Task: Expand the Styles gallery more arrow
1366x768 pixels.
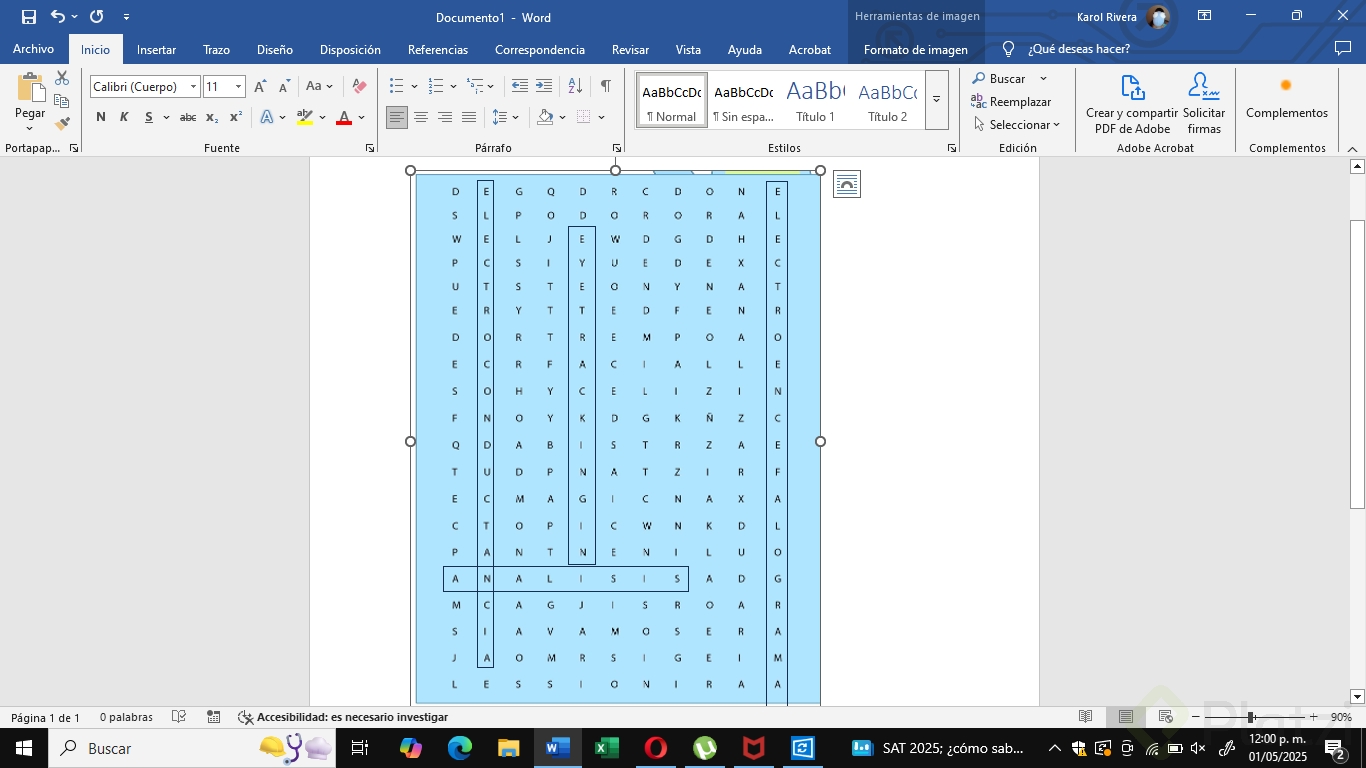Action: [x=937, y=99]
